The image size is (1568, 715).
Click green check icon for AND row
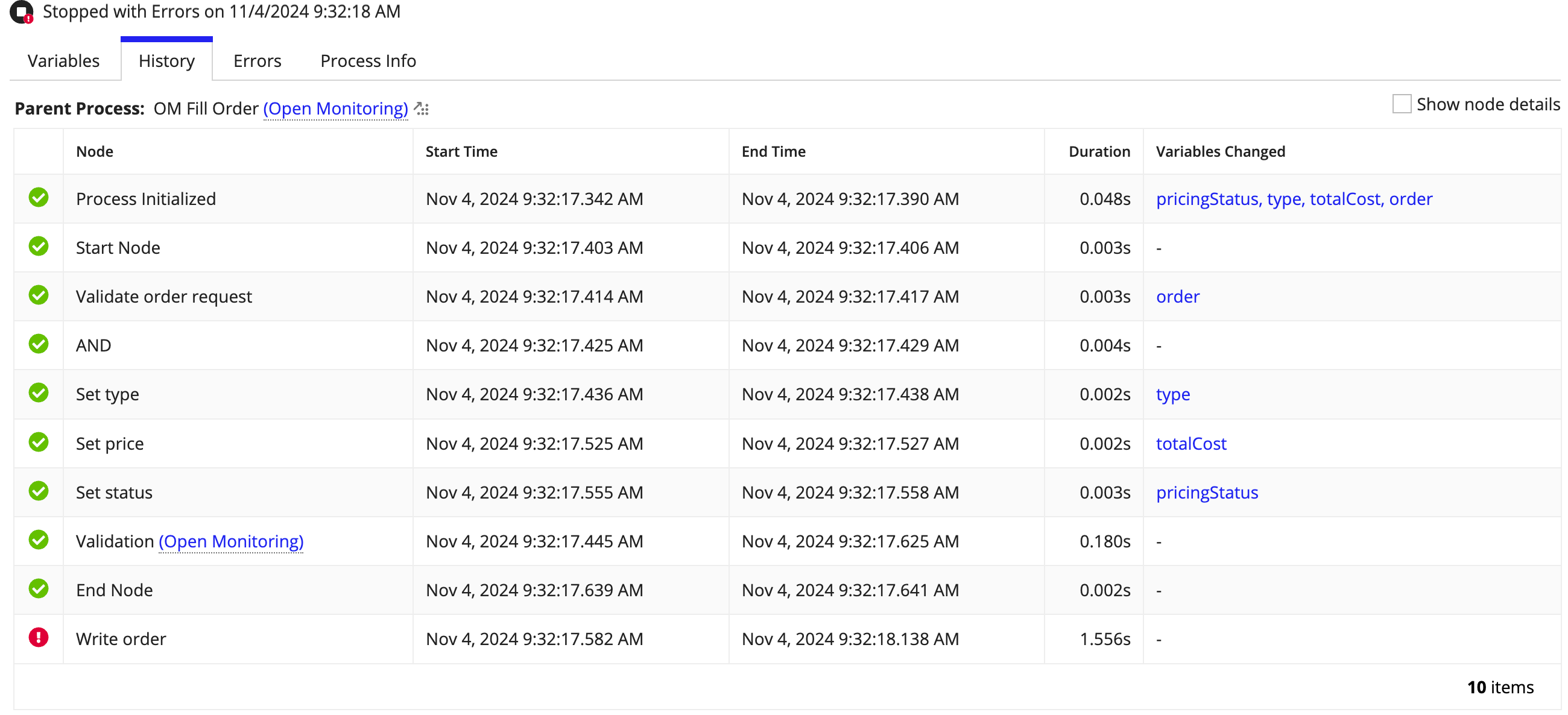39,344
